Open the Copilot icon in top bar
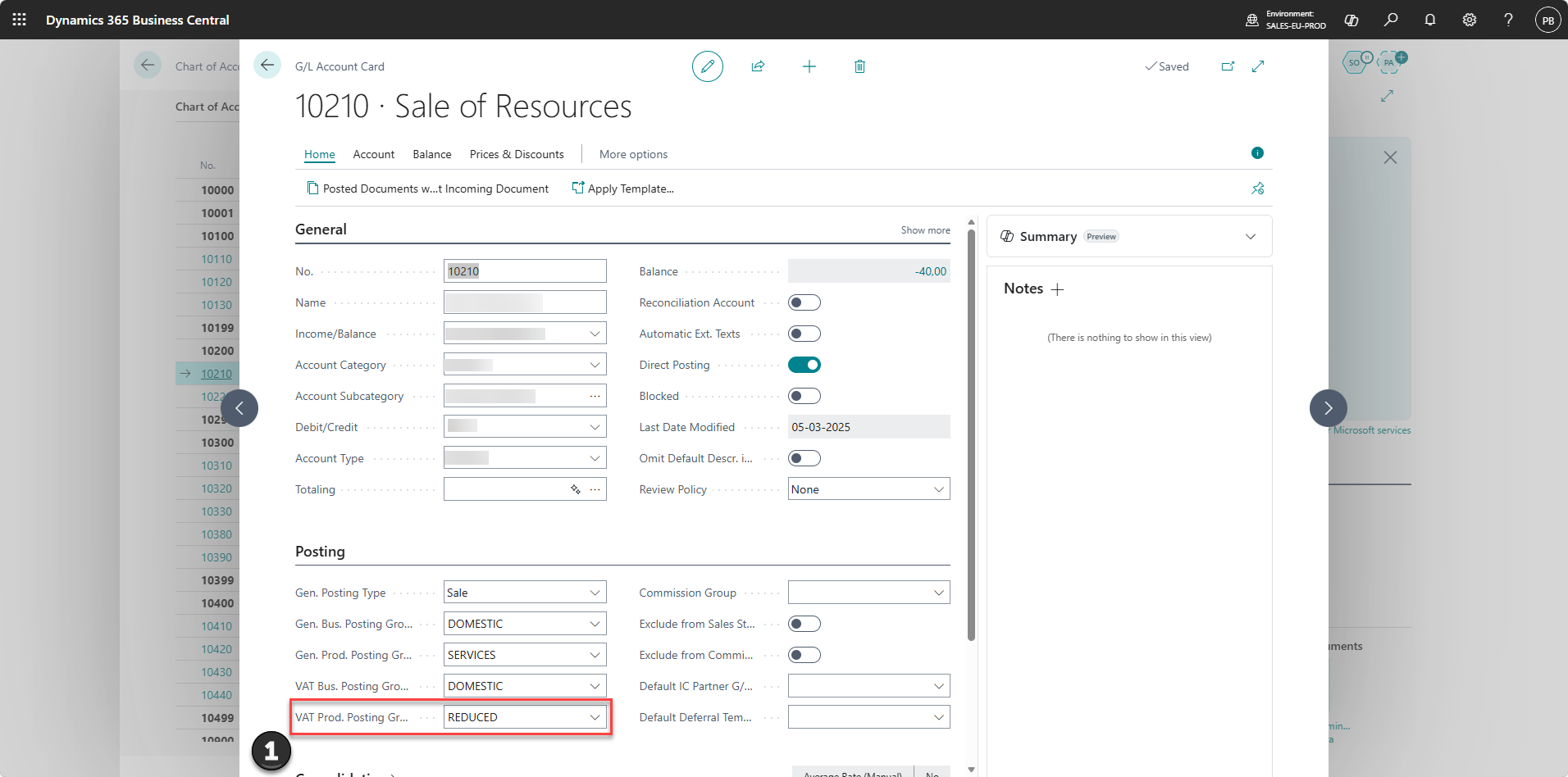This screenshot has height=777, width=1568. [1351, 20]
